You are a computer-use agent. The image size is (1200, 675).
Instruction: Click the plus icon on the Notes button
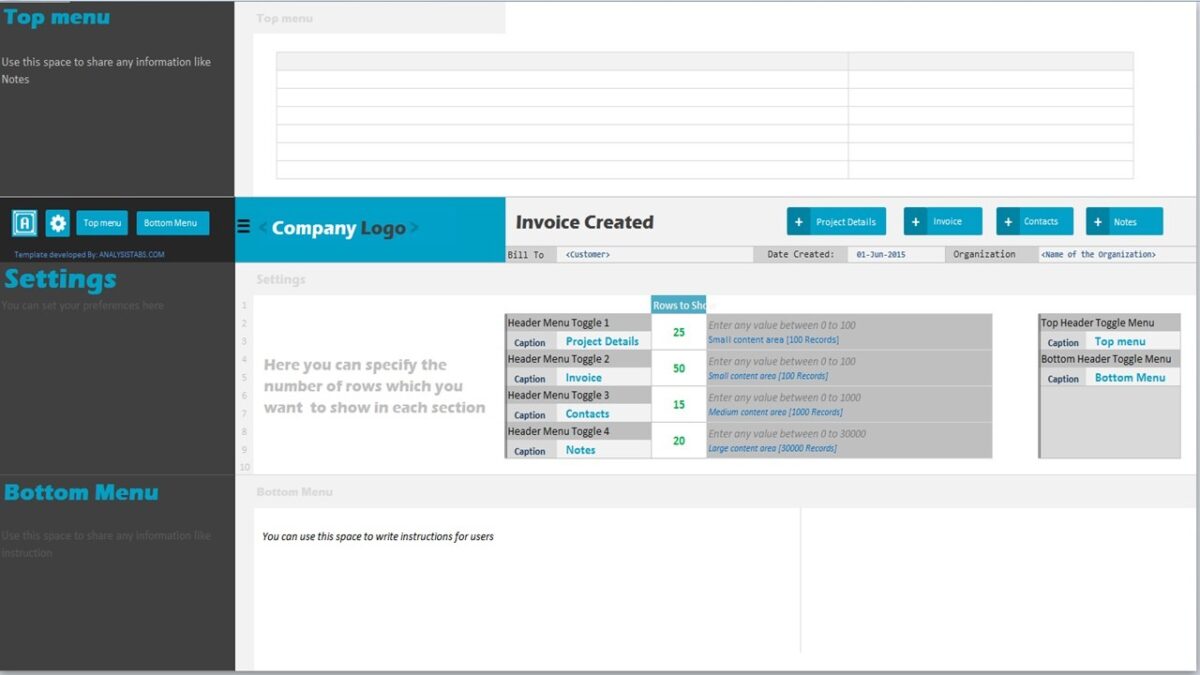pos(1098,221)
